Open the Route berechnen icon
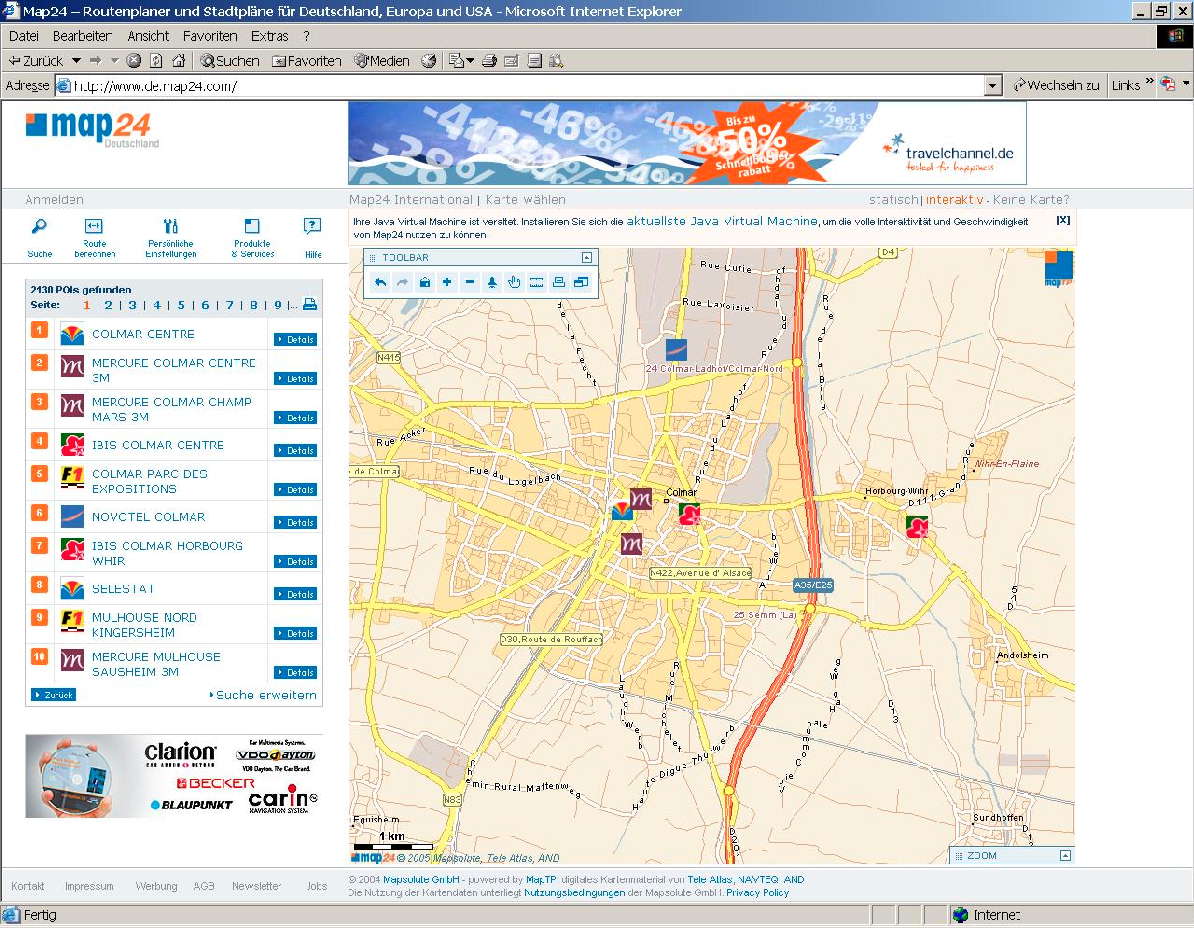Screen dimensions: 1194x928 [x=94, y=227]
